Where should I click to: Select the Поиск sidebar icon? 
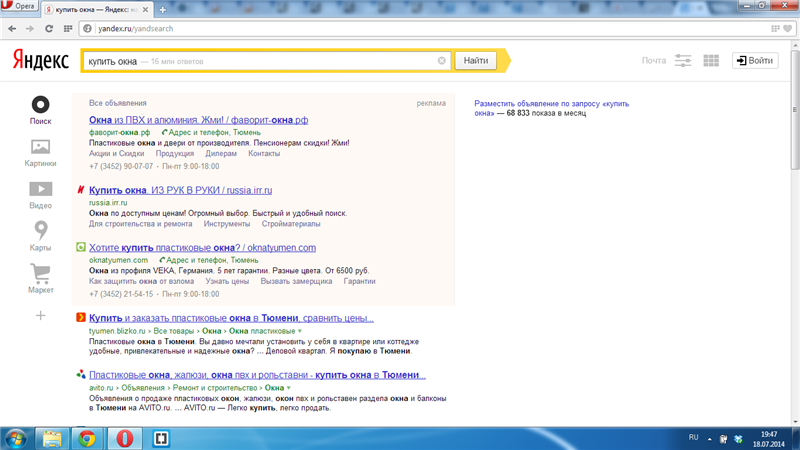coord(40,110)
